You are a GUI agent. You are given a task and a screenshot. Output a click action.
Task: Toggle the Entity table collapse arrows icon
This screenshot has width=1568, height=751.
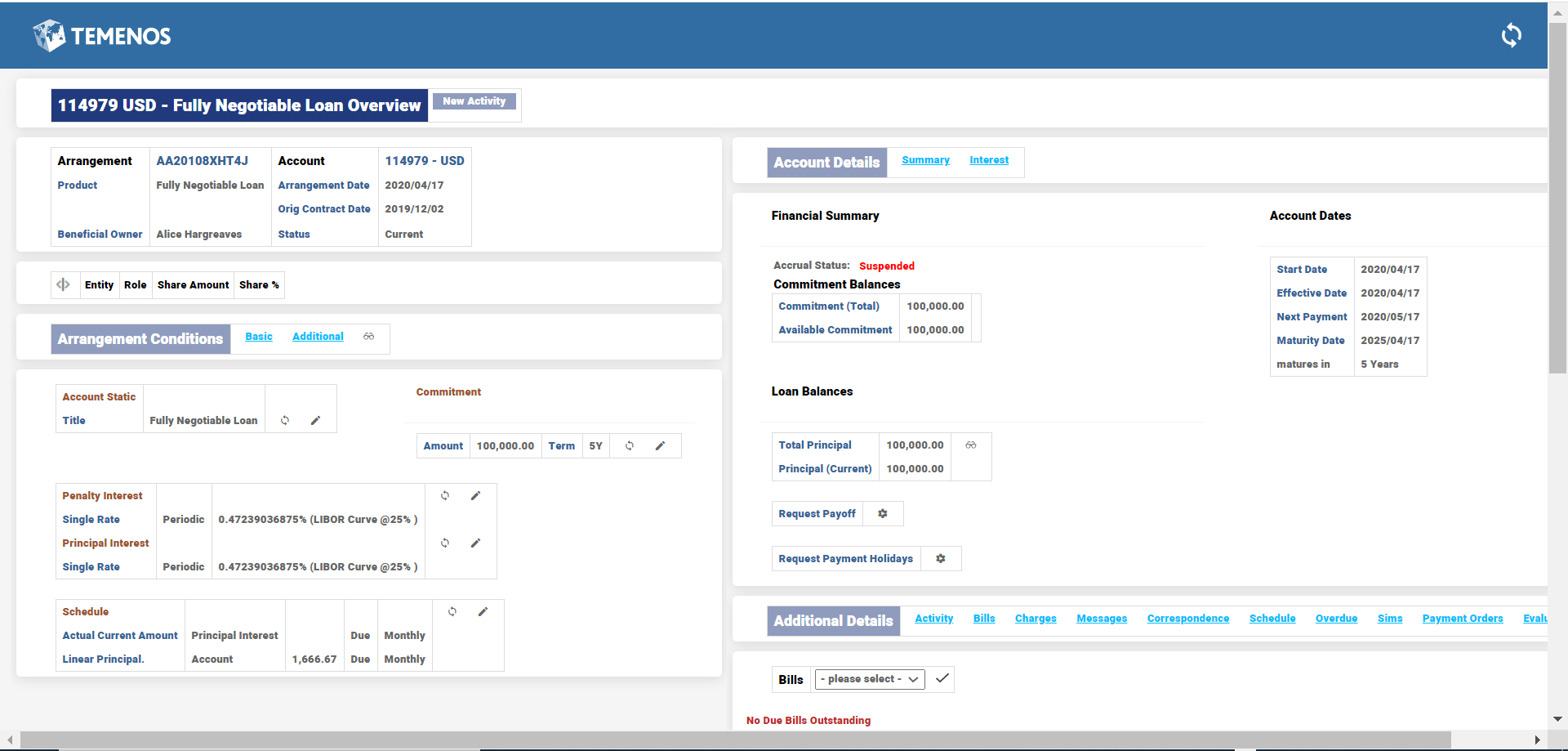[63, 285]
